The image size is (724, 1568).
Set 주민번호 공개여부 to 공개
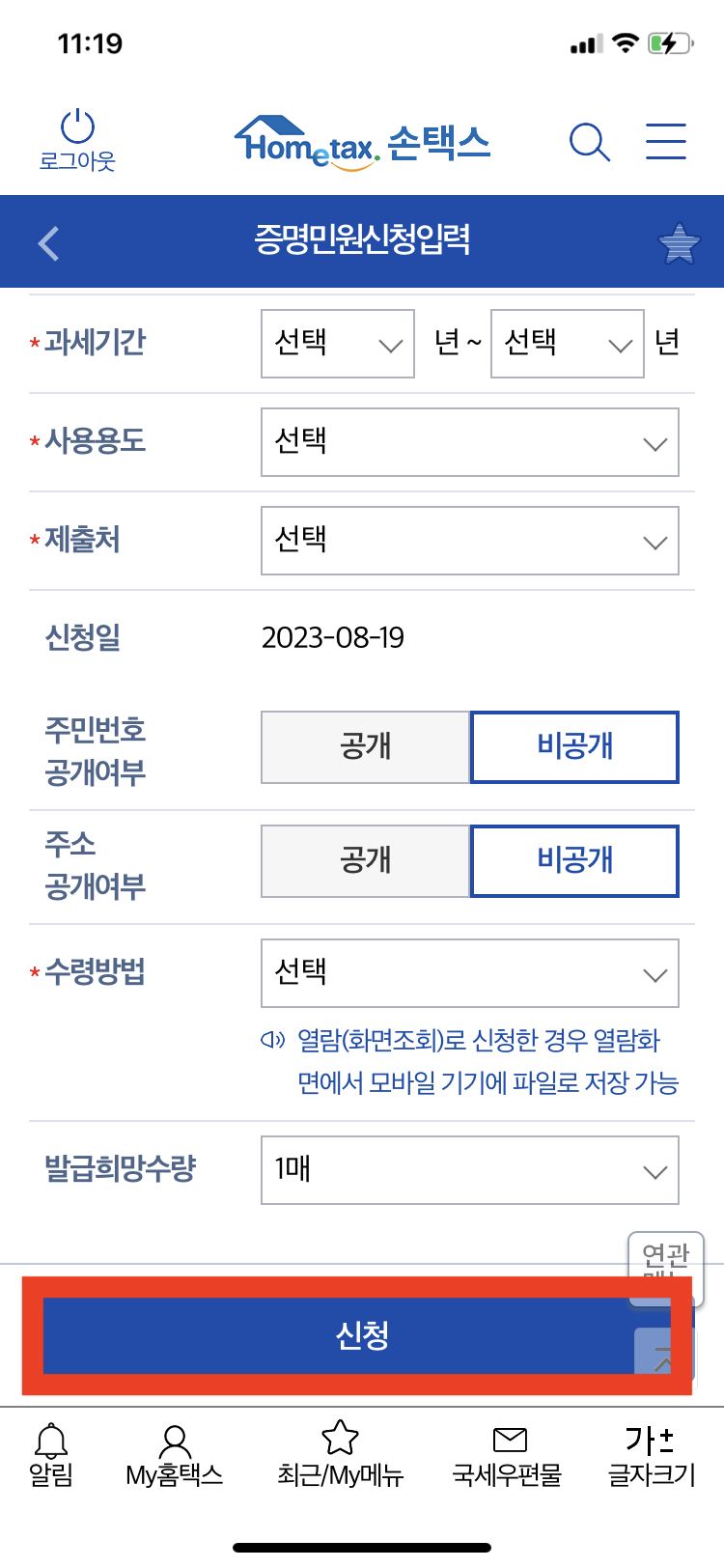[x=365, y=746]
